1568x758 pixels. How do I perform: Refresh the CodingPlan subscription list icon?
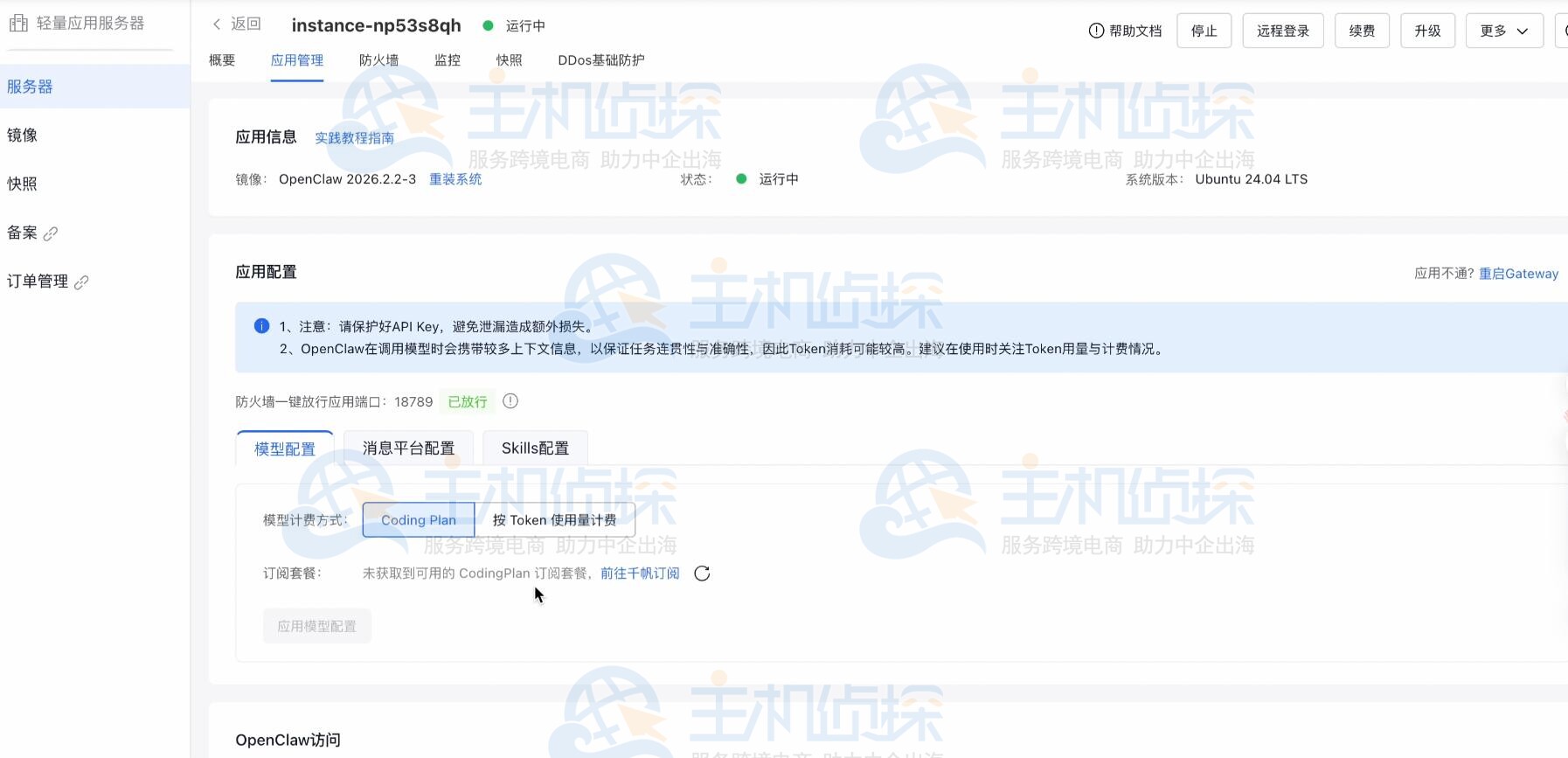click(x=702, y=574)
